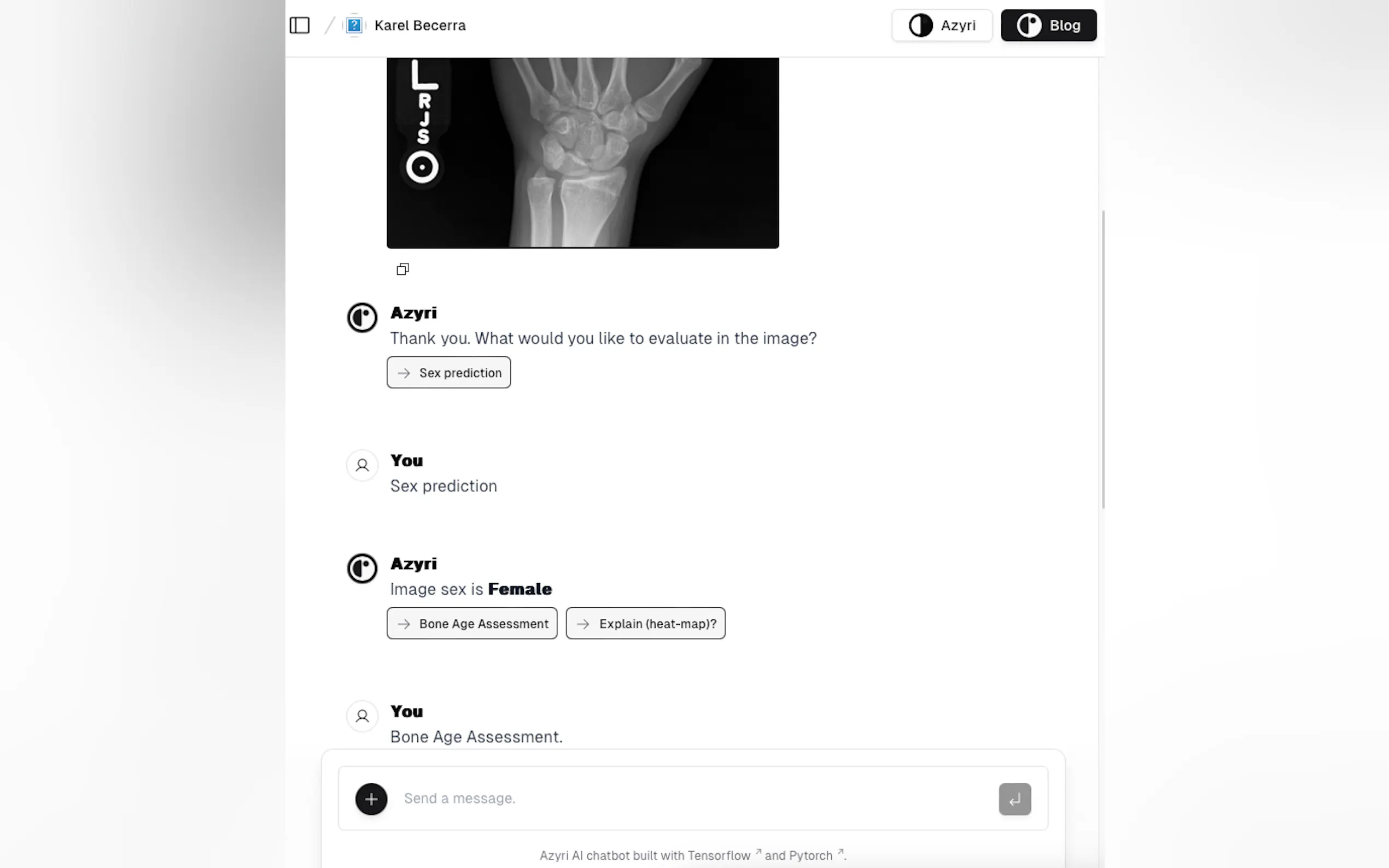
Task: Open the hand X-ray image
Action: tap(582, 152)
